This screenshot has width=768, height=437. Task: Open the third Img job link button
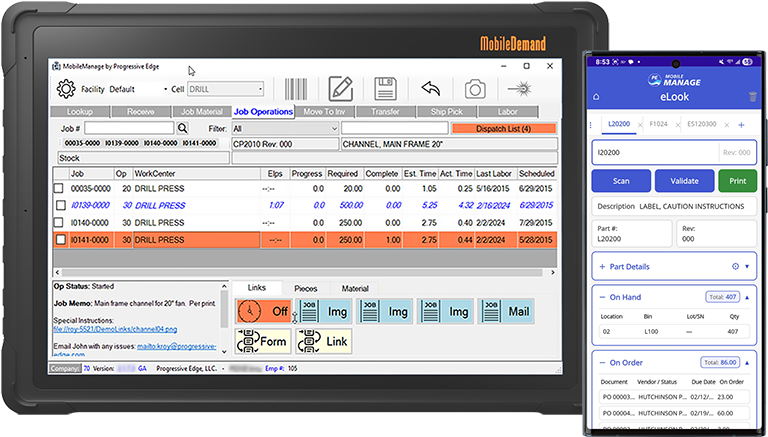(x=445, y=311)
